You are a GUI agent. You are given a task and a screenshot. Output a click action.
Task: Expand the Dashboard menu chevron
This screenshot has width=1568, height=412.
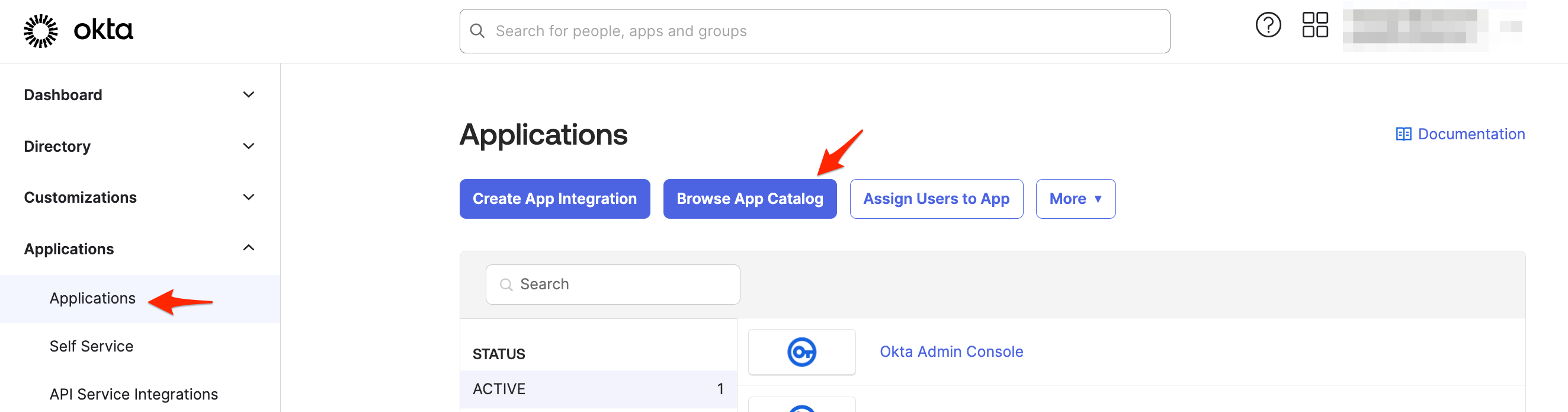[x=248, y=94]
